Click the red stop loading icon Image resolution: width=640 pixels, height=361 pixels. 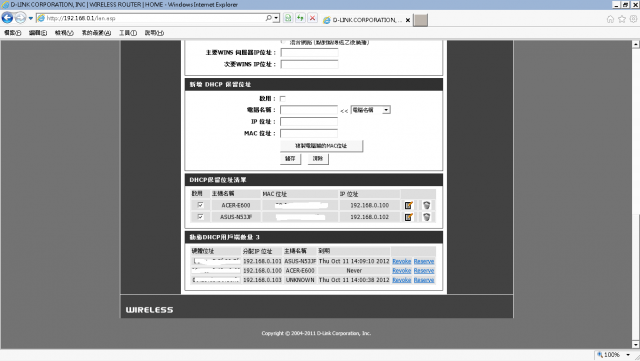point(312,18)
